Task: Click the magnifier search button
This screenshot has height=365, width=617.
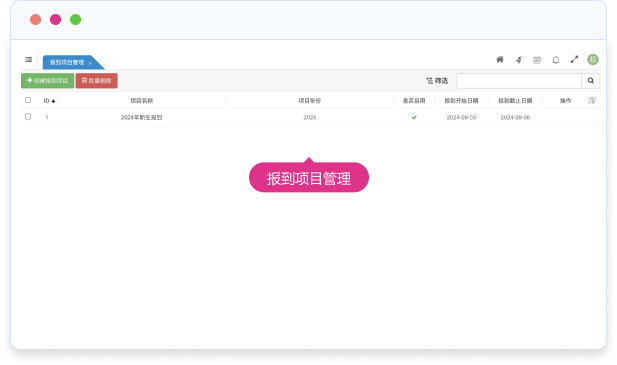Action: [x=591, y=81]
